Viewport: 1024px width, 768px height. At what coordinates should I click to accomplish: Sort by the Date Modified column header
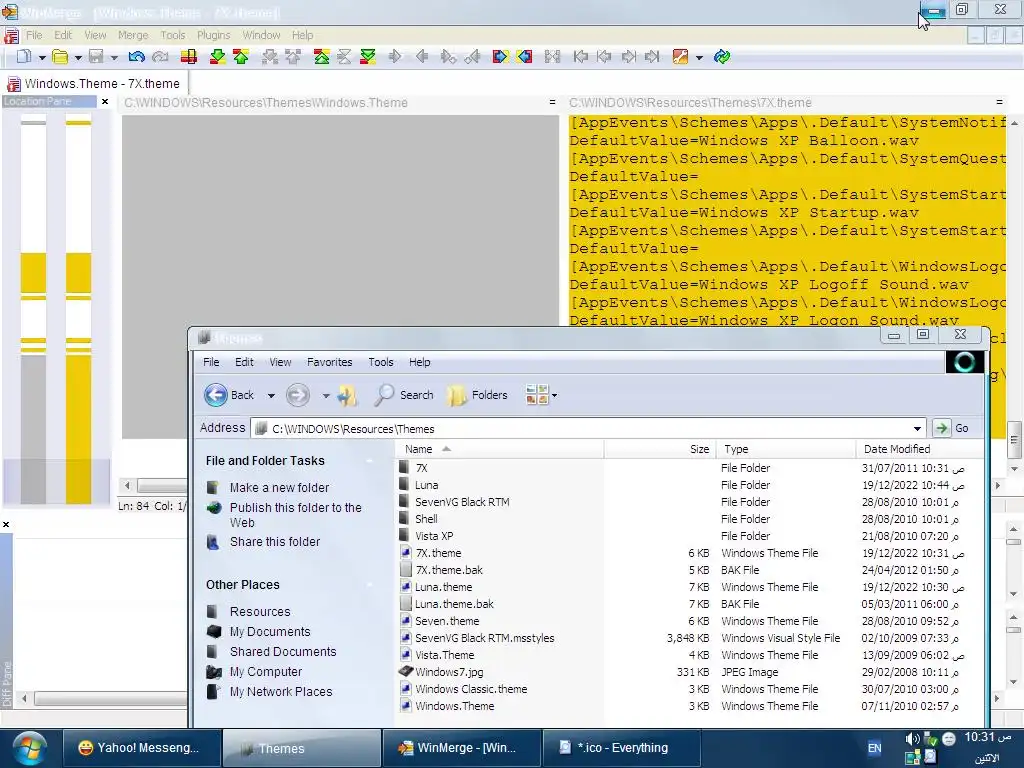(x=918, y=449)
